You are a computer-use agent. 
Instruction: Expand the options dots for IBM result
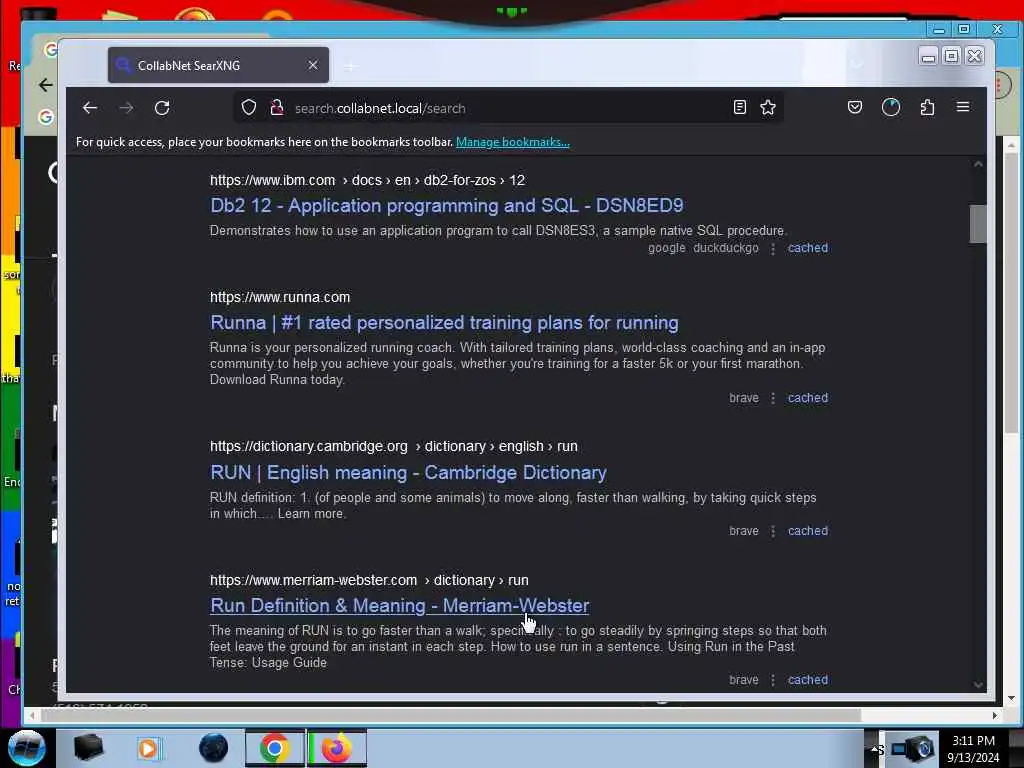(773, 249)
